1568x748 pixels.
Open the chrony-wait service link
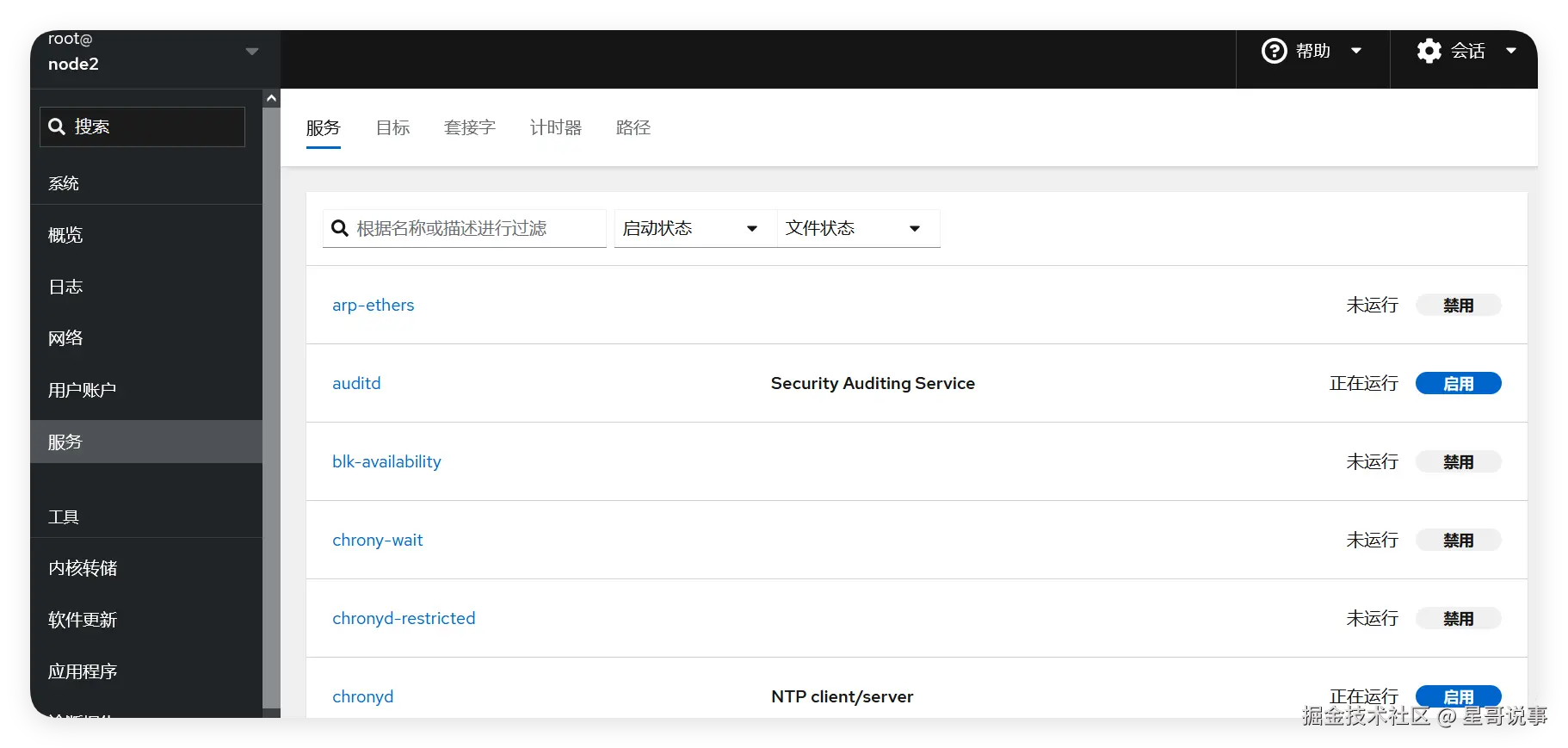click(x=378, y=540)
